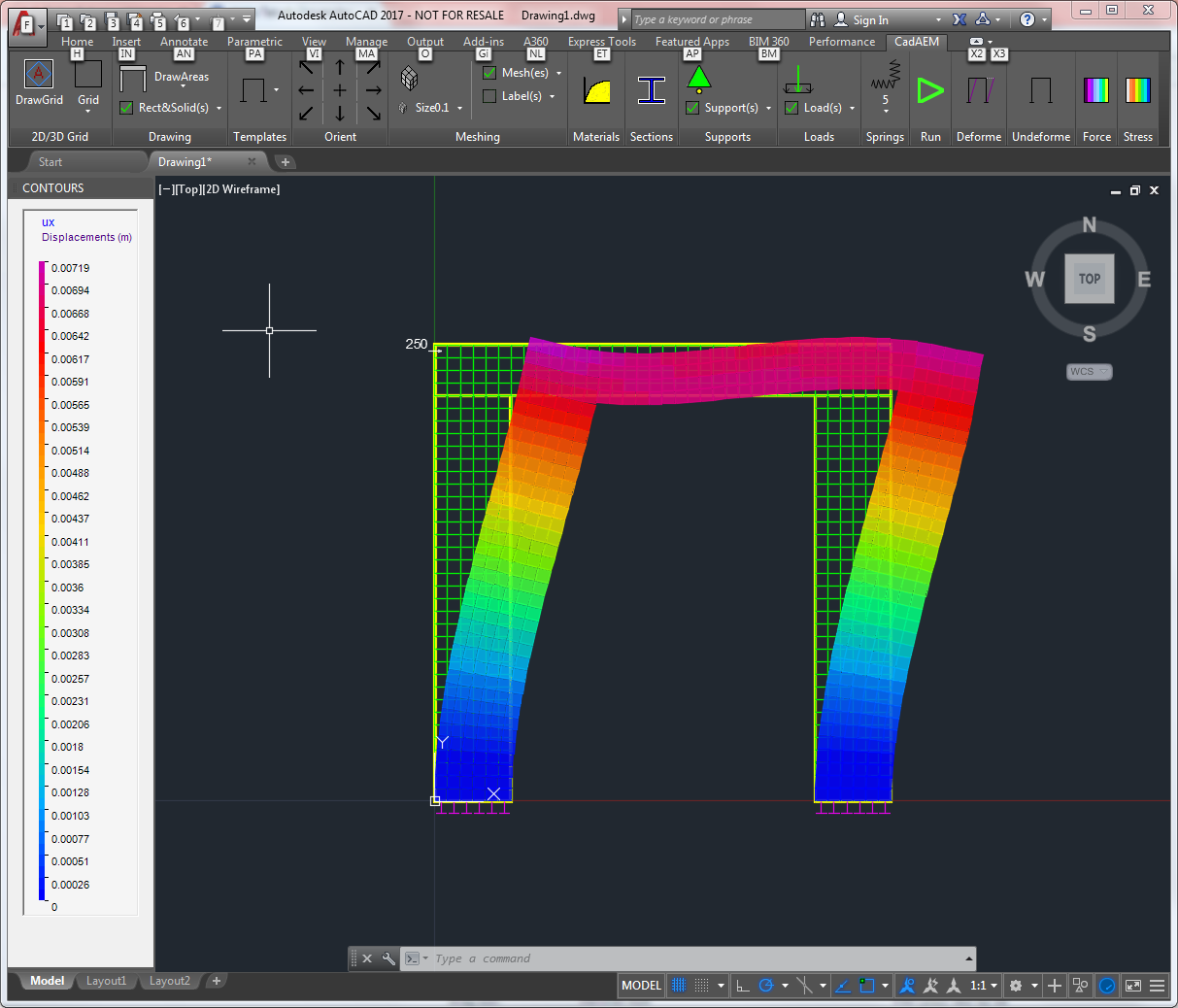Toggle the Rect&Solid(s) checkbox

126,108
